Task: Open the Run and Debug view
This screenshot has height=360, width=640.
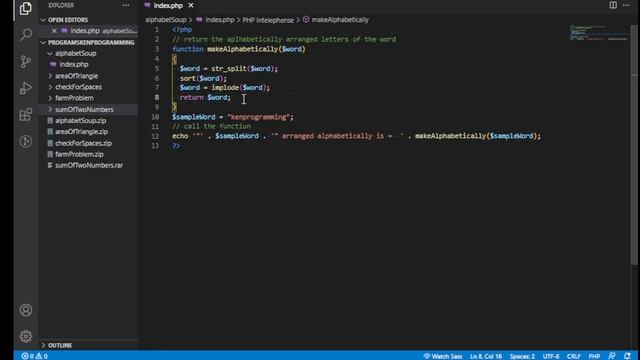Action: pyautogui.click(x=25, y=88)
